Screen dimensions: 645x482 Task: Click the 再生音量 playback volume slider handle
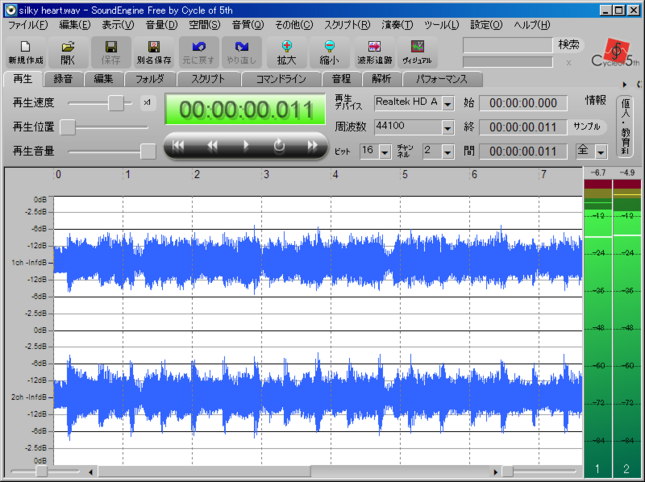click(148, 151)
